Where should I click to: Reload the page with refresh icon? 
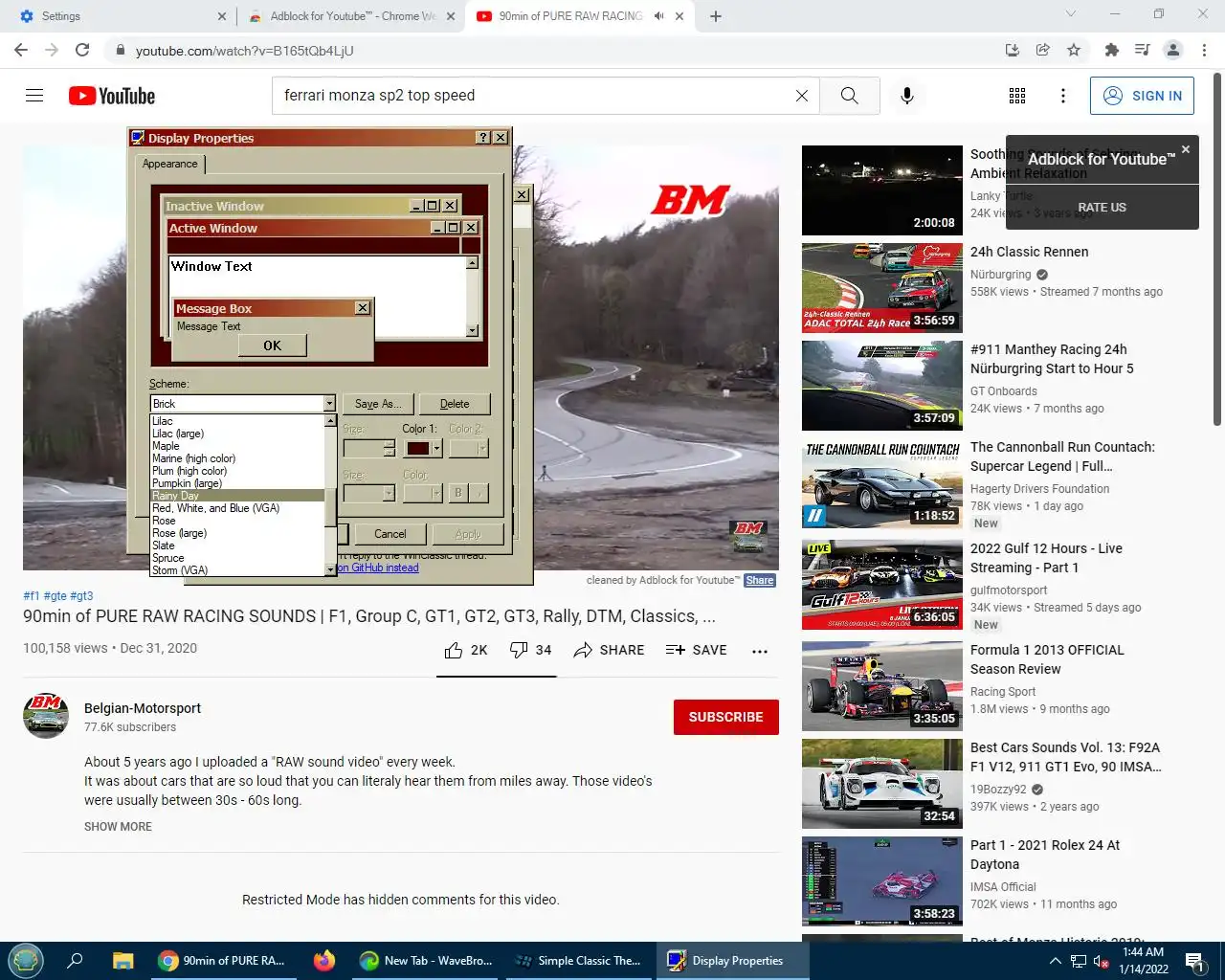[82, 50]
